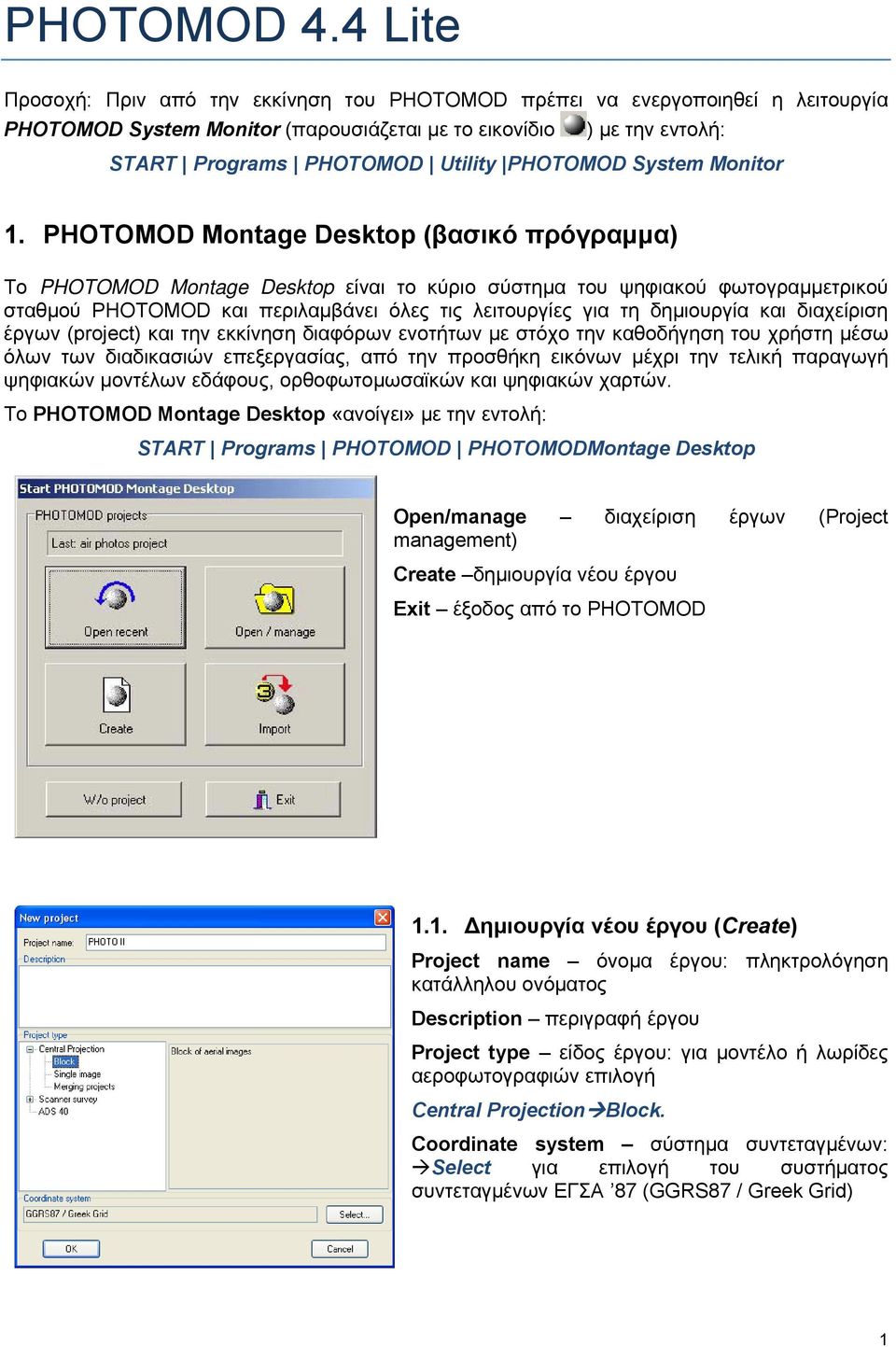Viewport: 896px width, 1347px height.
Task: Click 'PHOTOMOD System Monitor' path text
Action: 646,163
